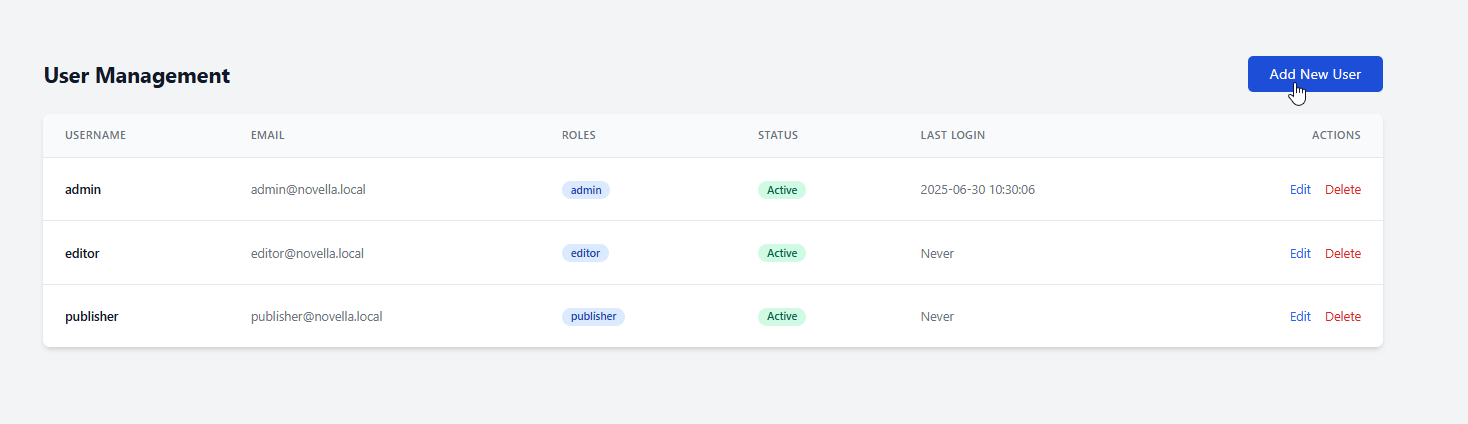Image resolution: width=1468 pixels, height=424 pixels.
Task: Click the Active status badge for admin
Action: click(x=781, y=190)
